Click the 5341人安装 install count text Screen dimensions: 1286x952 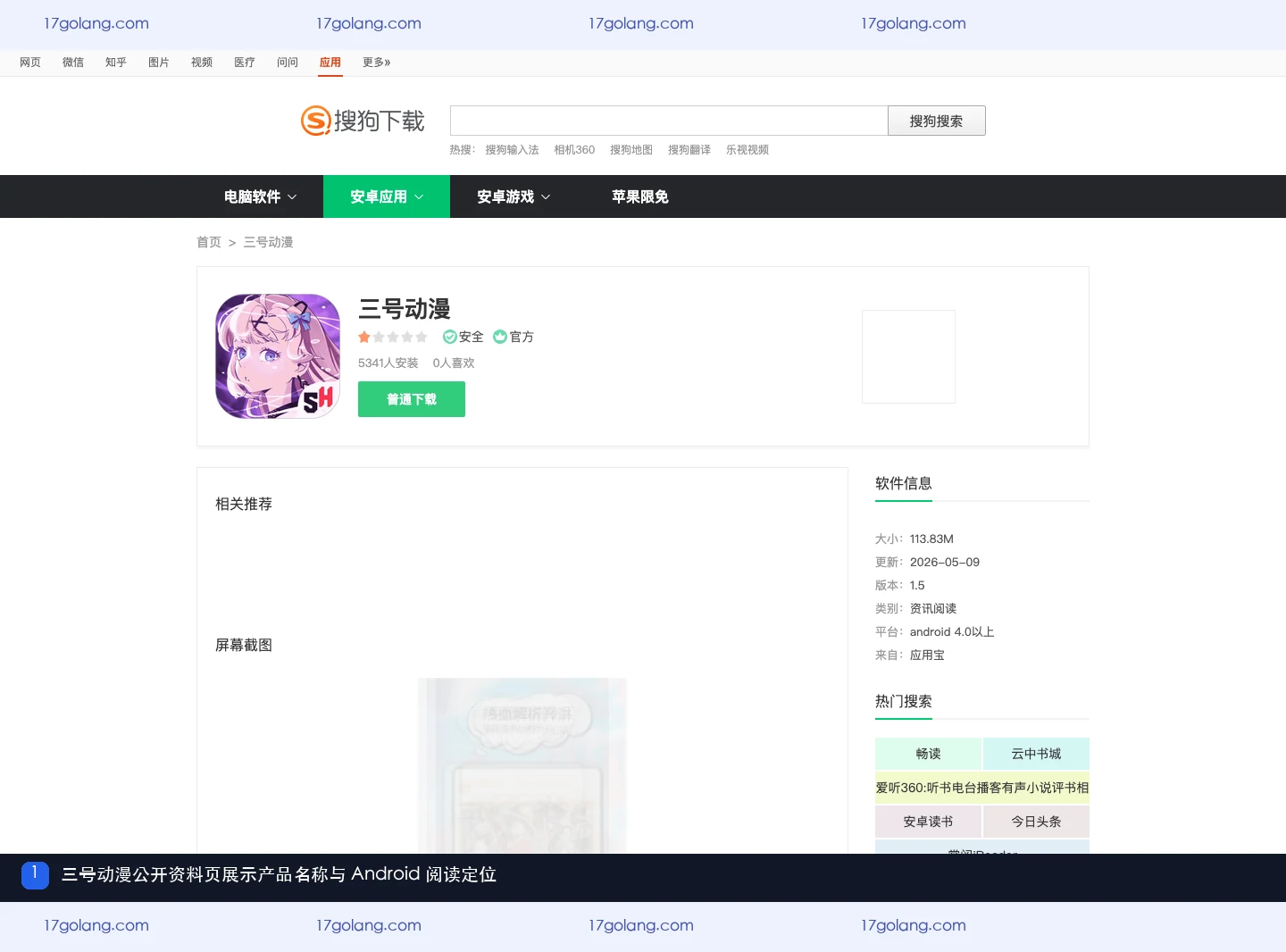(388, 363)
